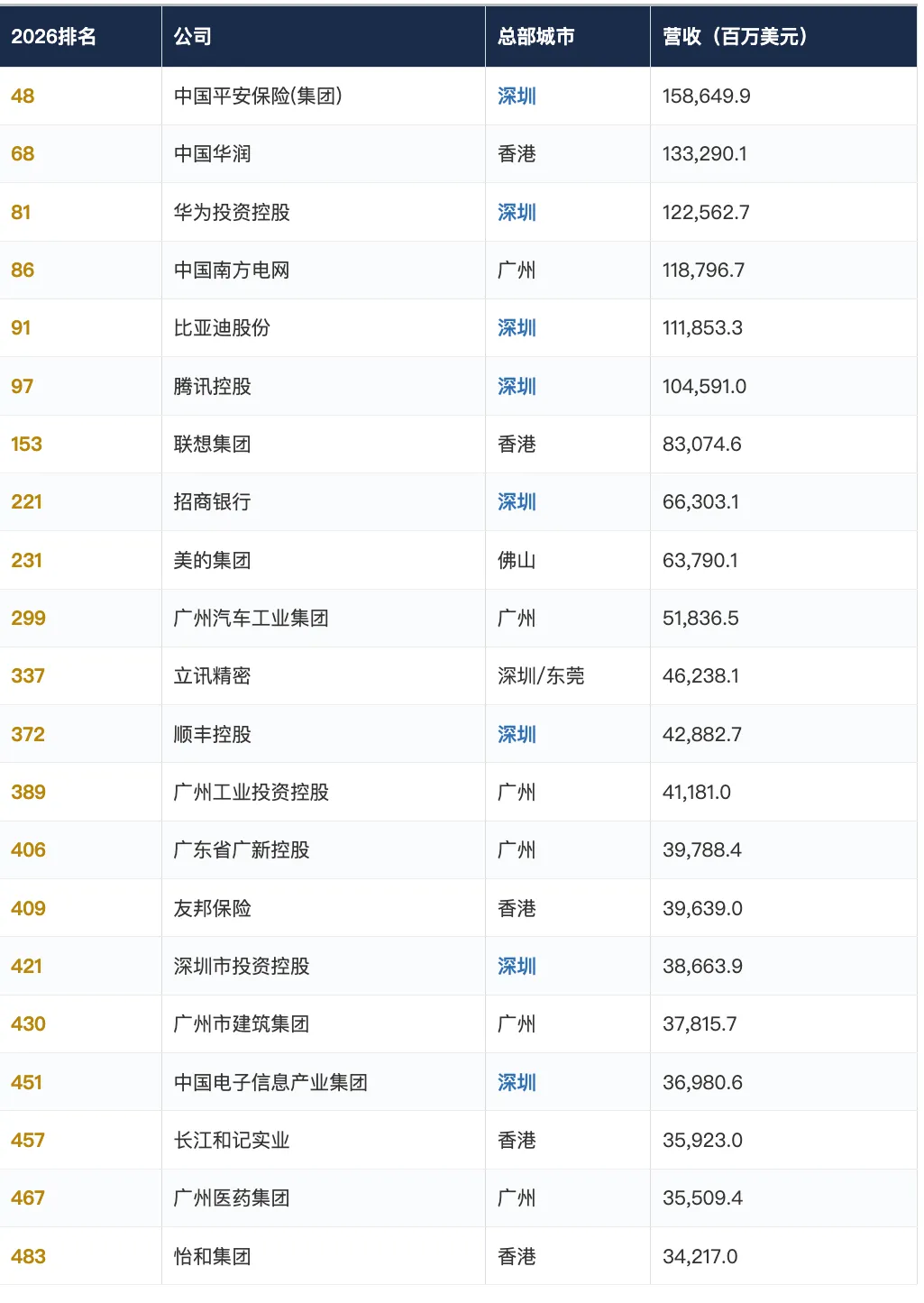924x1303 pixels.
Task: Open the 深圳 link in 华为投资控股 row
Action: [517, 213]
